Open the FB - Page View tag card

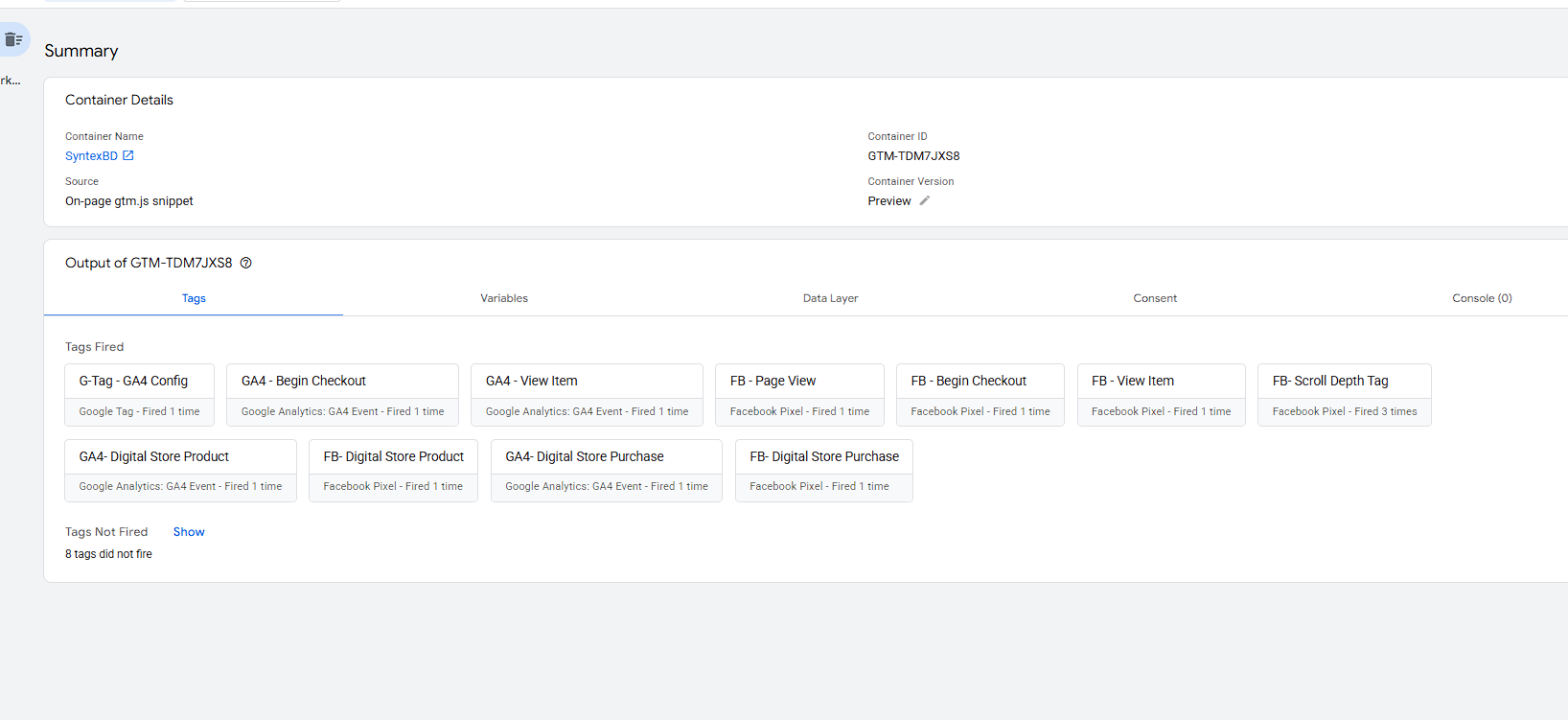click(x=799, y=394)
